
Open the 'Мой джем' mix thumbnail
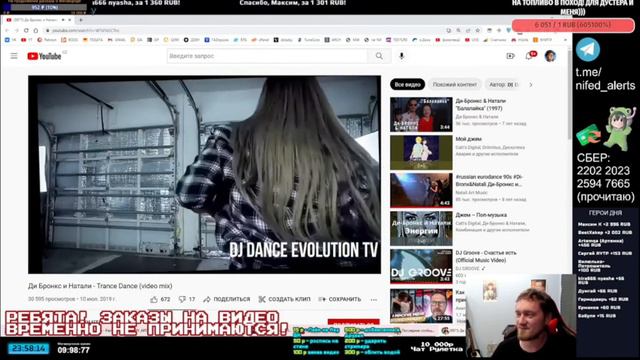point(421,153)
